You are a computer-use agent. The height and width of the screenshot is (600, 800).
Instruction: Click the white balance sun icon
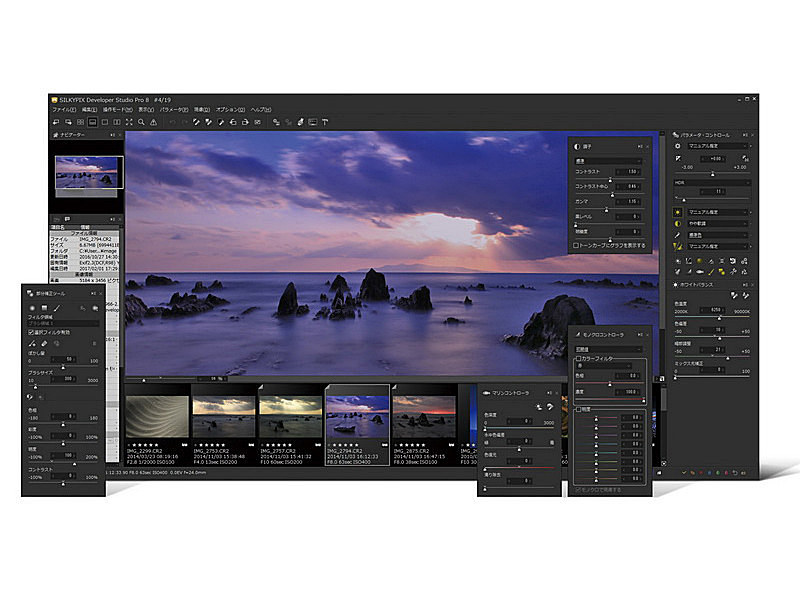[x=678, y=212]
